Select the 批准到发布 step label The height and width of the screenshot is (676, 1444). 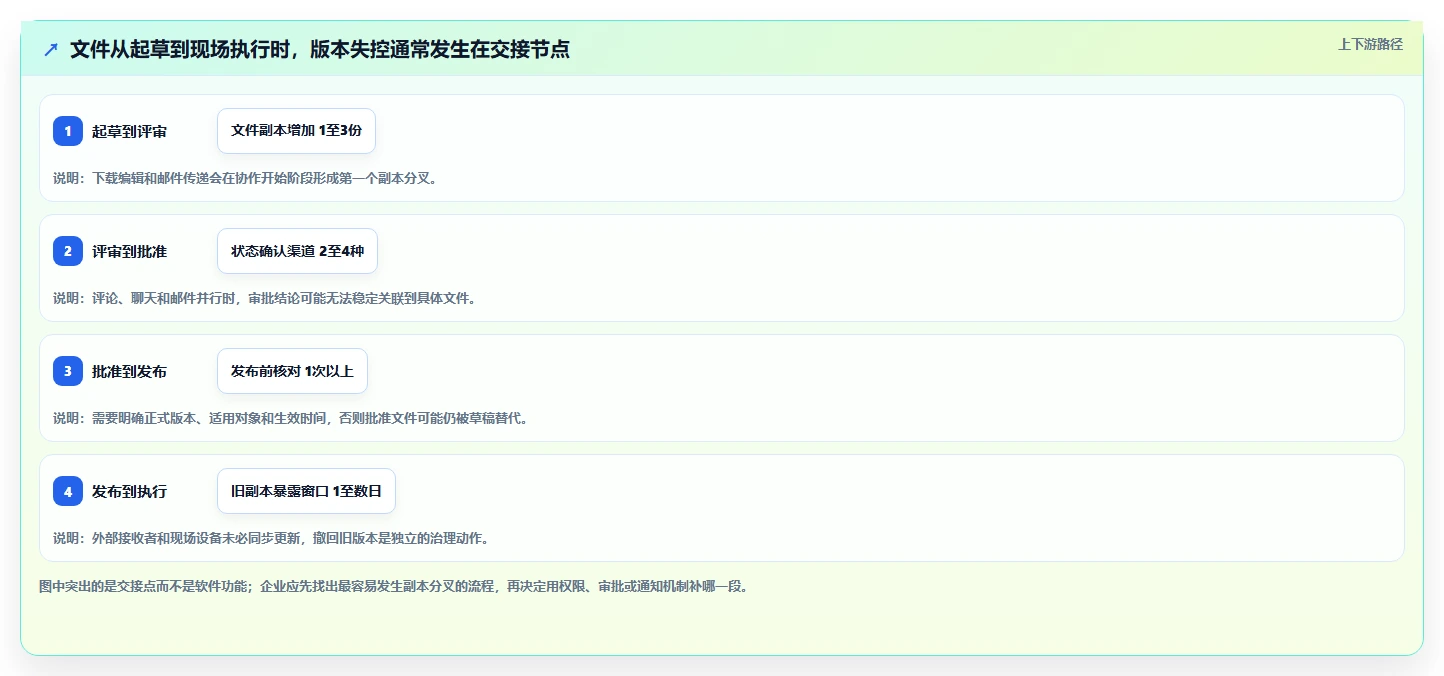pos(129,371)
